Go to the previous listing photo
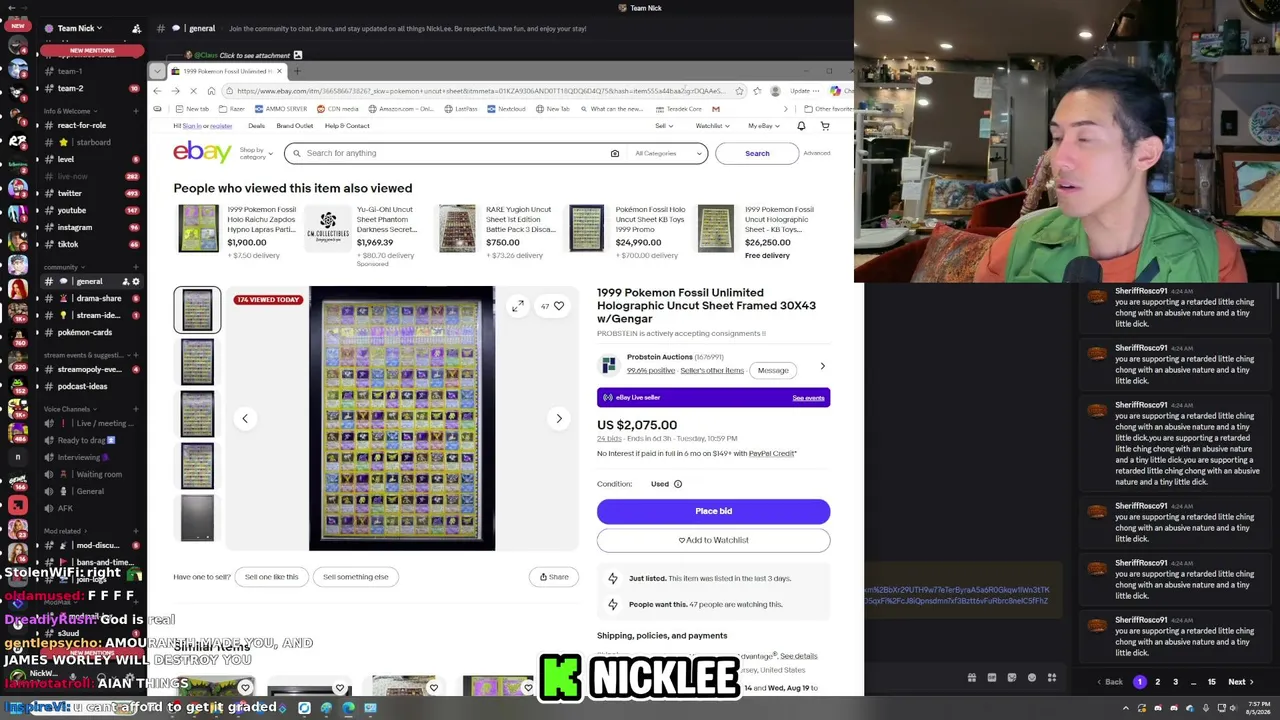1280x720 pixels. coord(245,419)
